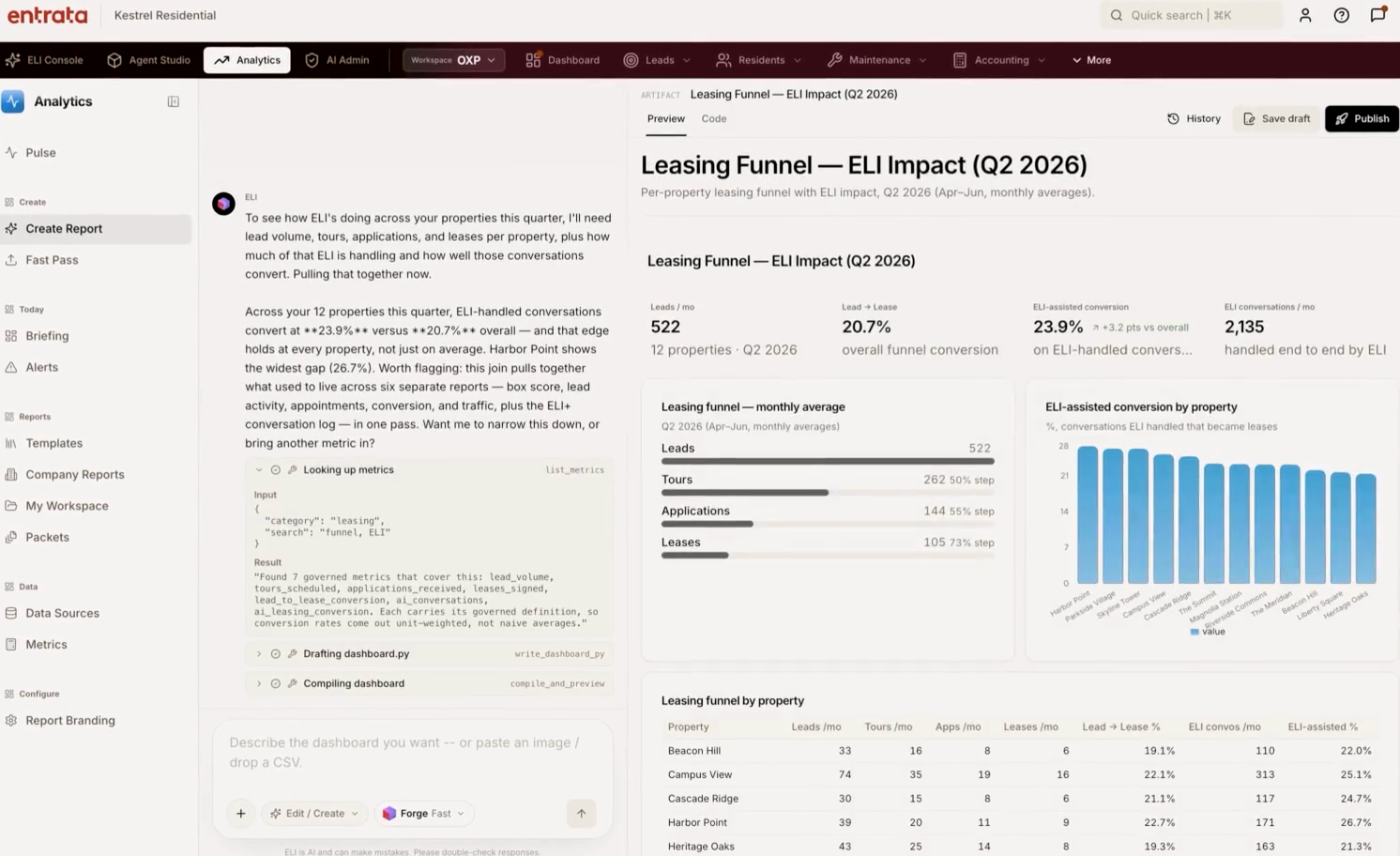Select the Beacon Hill table row

(1020, 751)
